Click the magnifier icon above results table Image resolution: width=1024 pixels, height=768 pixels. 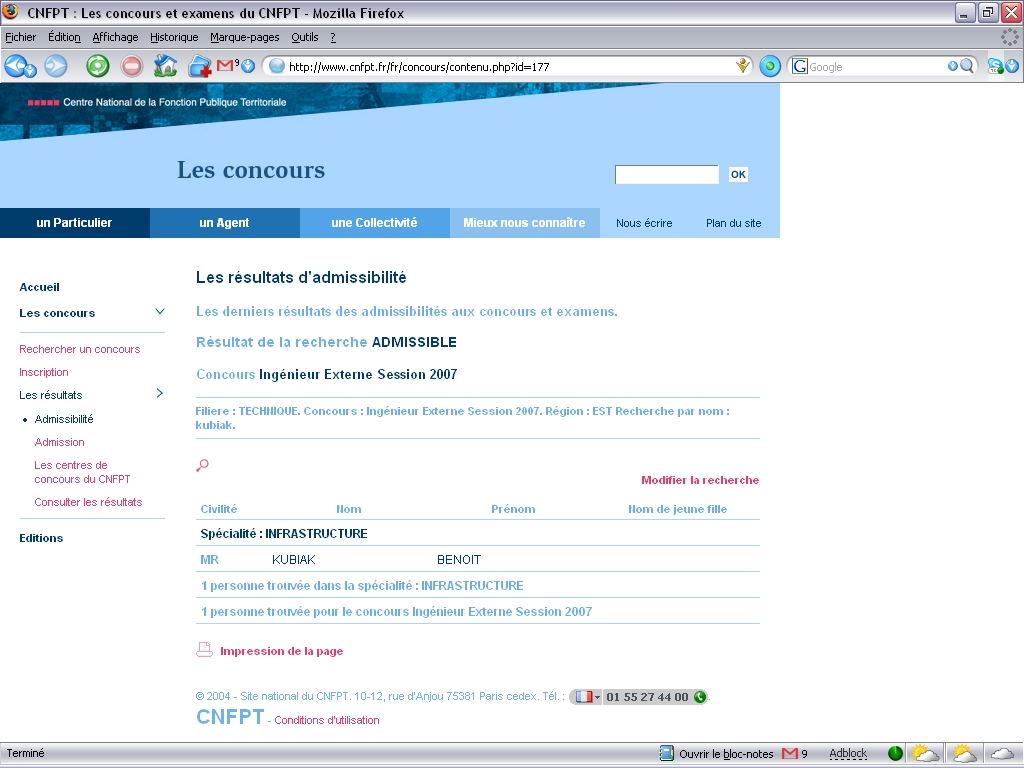[x=203, y=465]
